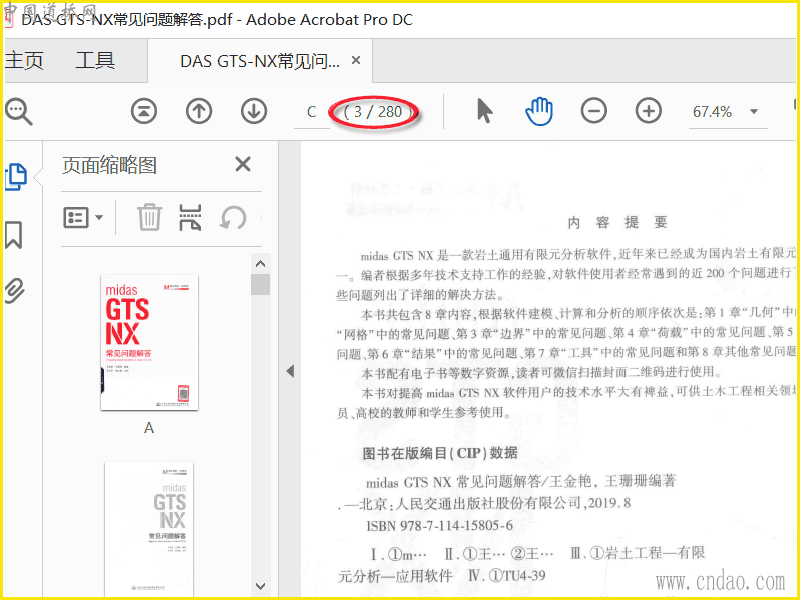Open the bookmarks sidebar panel
This screenshot has width=800, height=600.
click(14, 234)
